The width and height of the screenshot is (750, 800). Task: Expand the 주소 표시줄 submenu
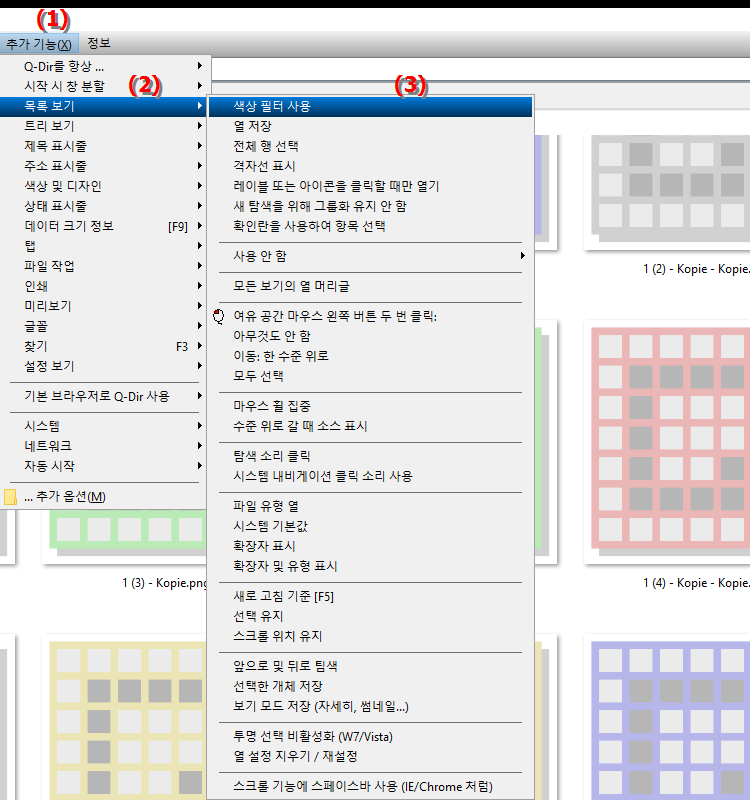[x=105, y=166]
